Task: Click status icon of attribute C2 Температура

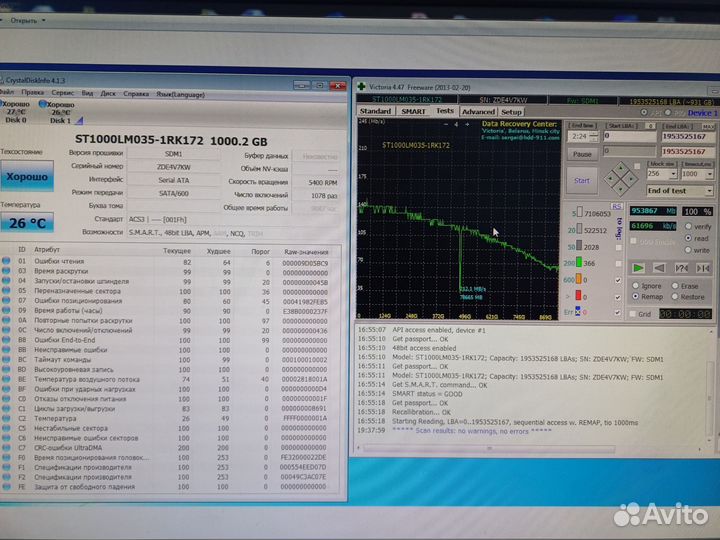Action: coord(6,418)
